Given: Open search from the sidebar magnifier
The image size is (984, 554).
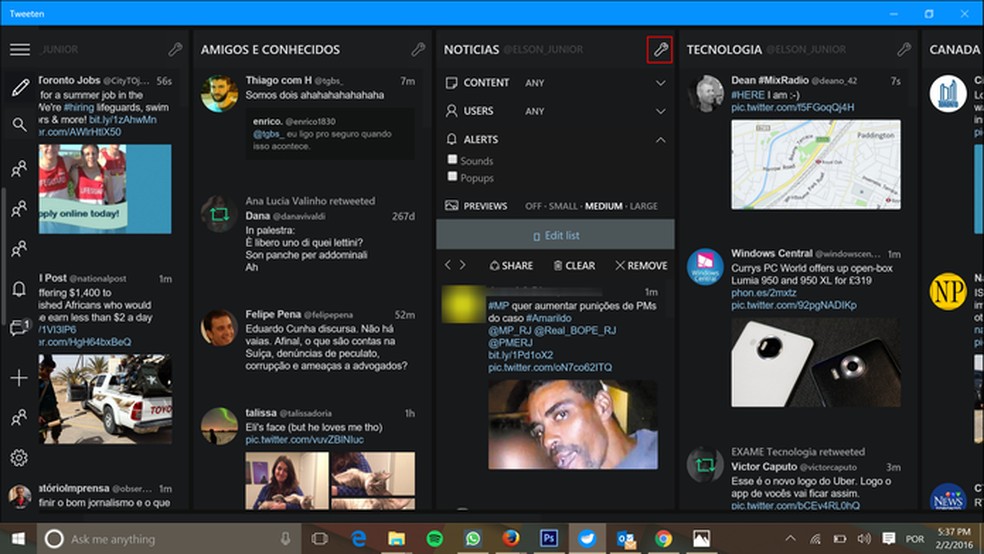Looking at the screenshot, I should point(19,125).
